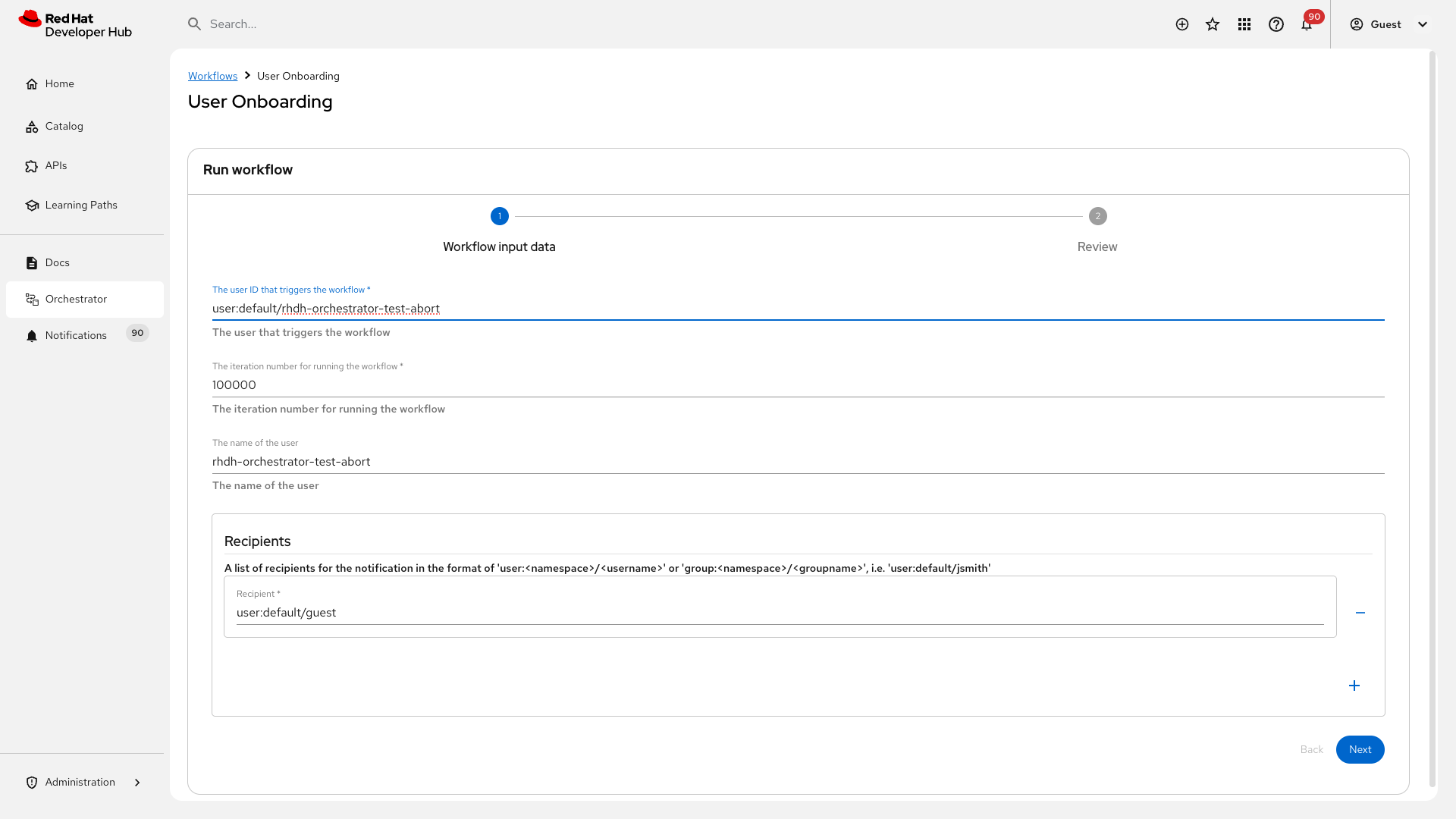
Task: Open the help question mark icon
Action: click(x=1276, y=24)
